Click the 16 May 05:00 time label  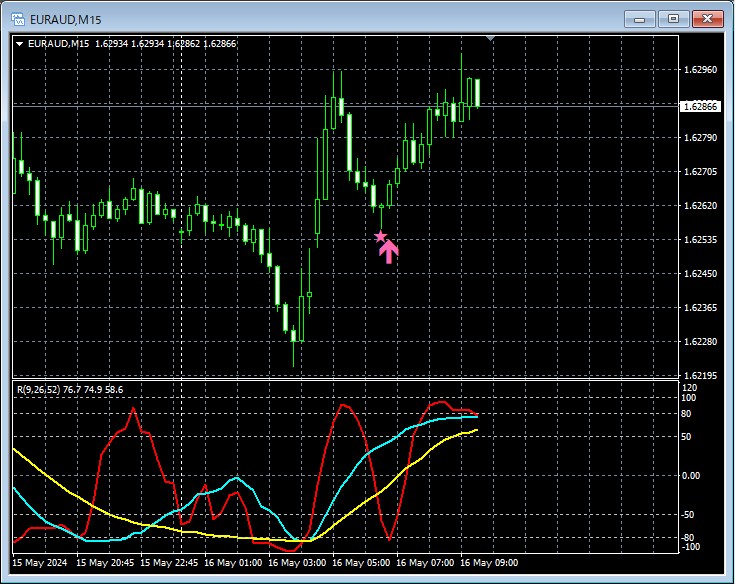361,562
